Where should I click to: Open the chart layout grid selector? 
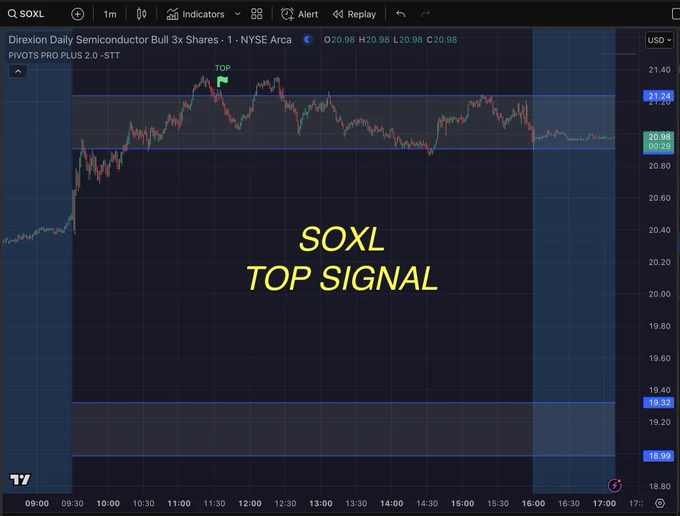(x=257, y=14)
